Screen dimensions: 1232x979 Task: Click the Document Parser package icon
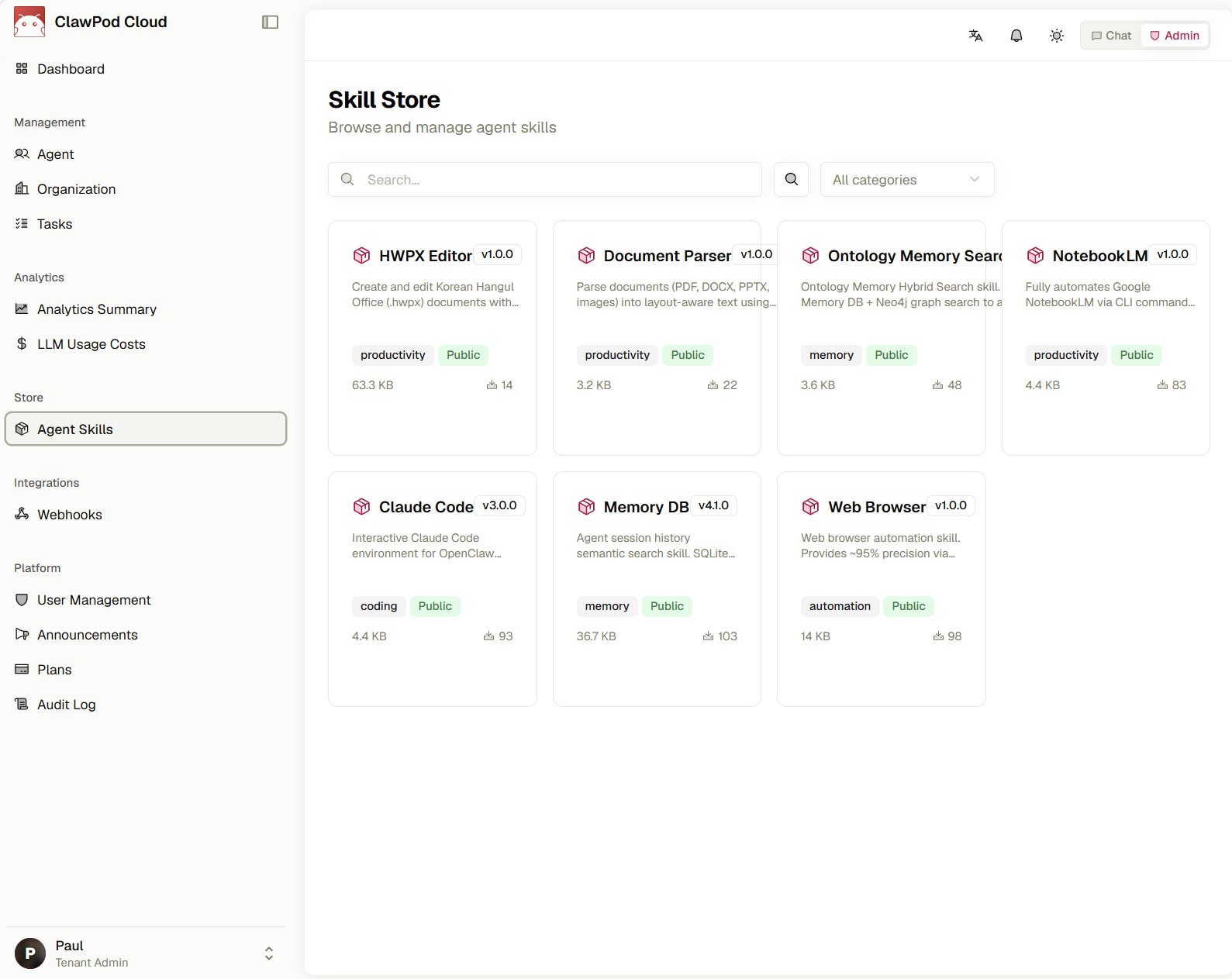click(586, 256)
